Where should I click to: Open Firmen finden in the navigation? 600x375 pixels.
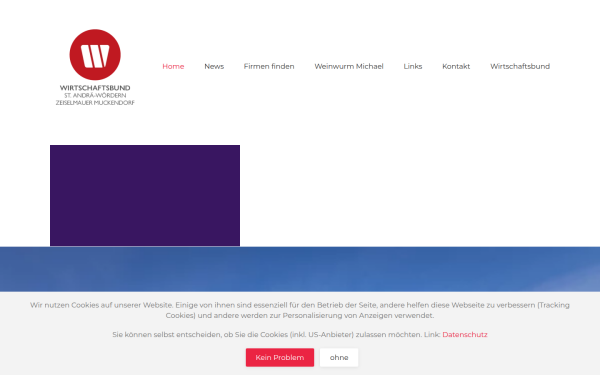[x=269, y=66]
